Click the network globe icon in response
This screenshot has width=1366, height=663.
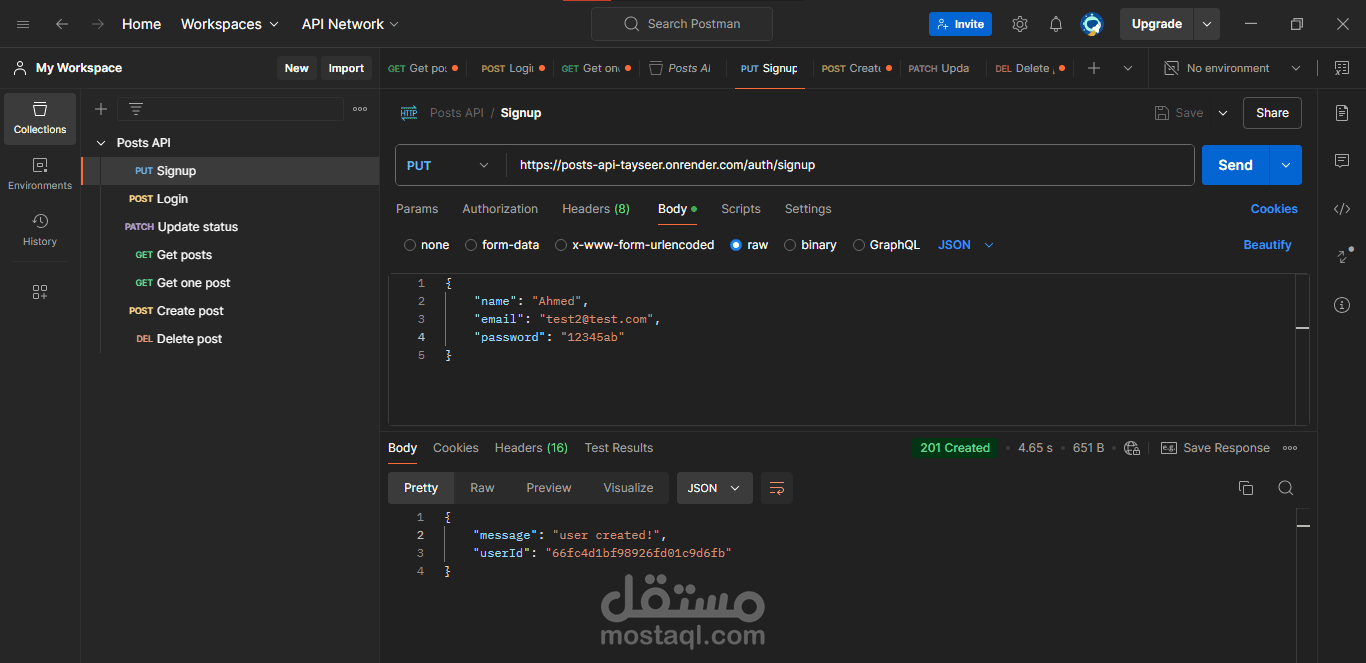[1132, 448]
